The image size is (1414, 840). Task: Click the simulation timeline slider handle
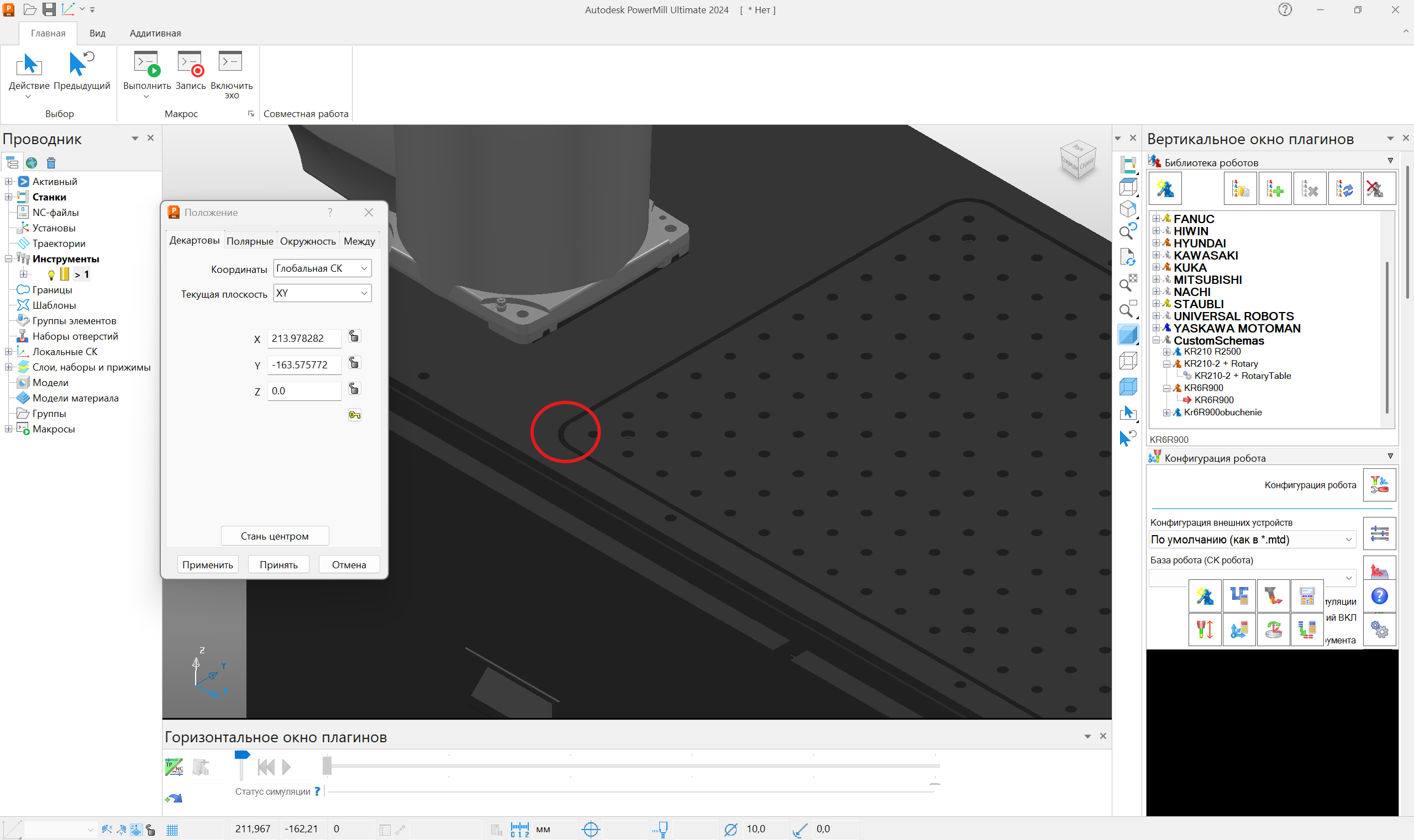tap(327, 766)
